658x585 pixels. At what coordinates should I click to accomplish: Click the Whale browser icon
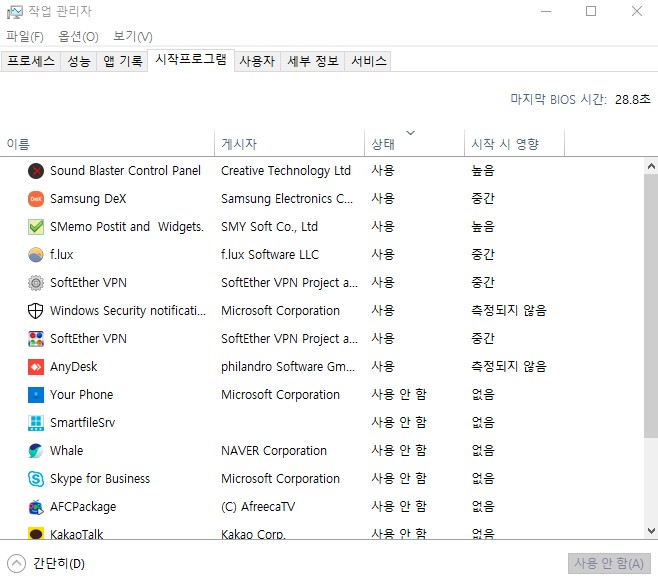click(x=36, y=451)
